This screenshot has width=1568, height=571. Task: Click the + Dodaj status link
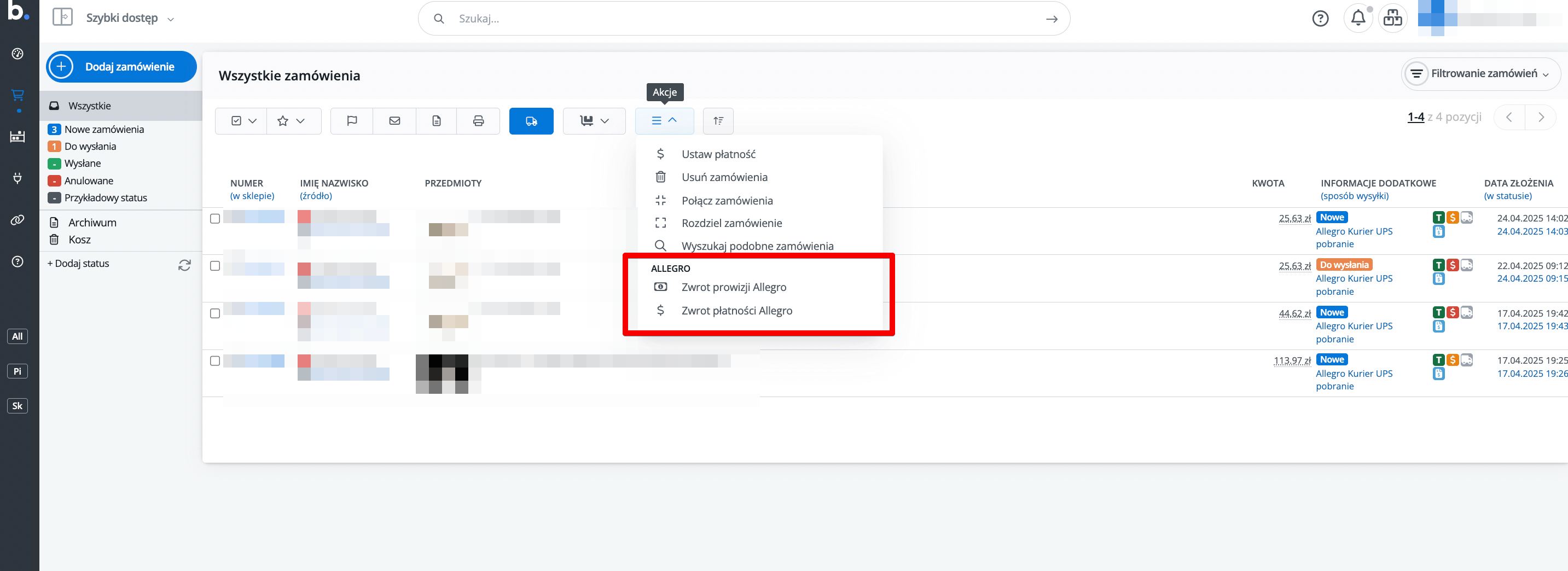[79, 264]
